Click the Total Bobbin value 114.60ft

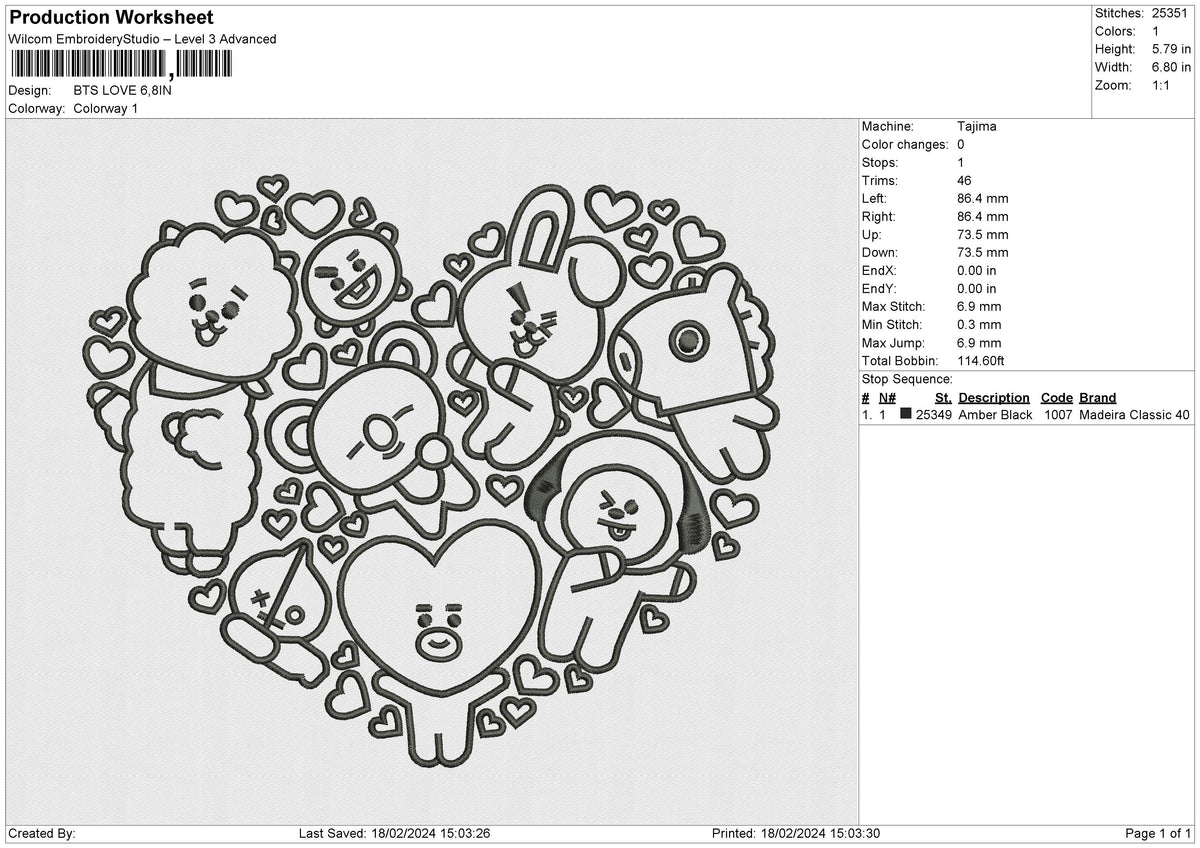[981, 360]
